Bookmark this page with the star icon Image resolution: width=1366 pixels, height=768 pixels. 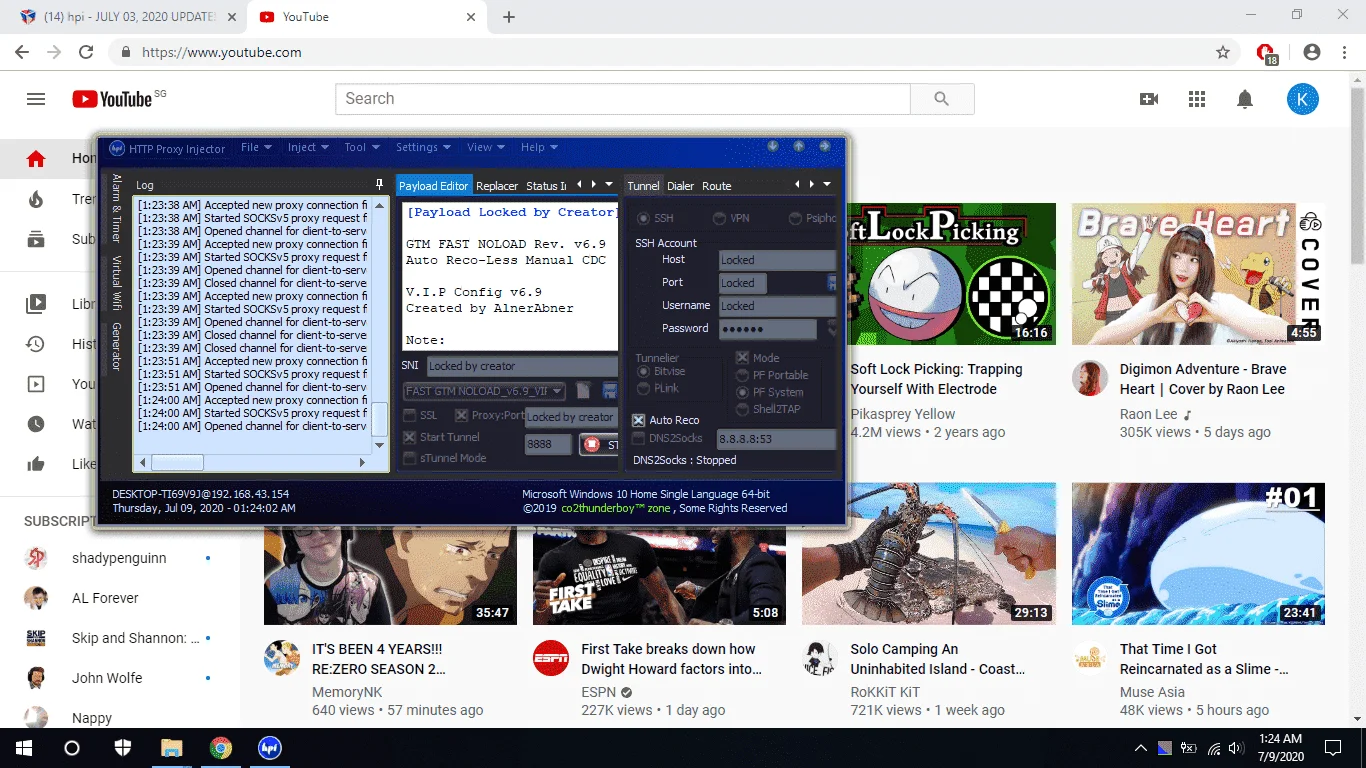coord(1222,52)
